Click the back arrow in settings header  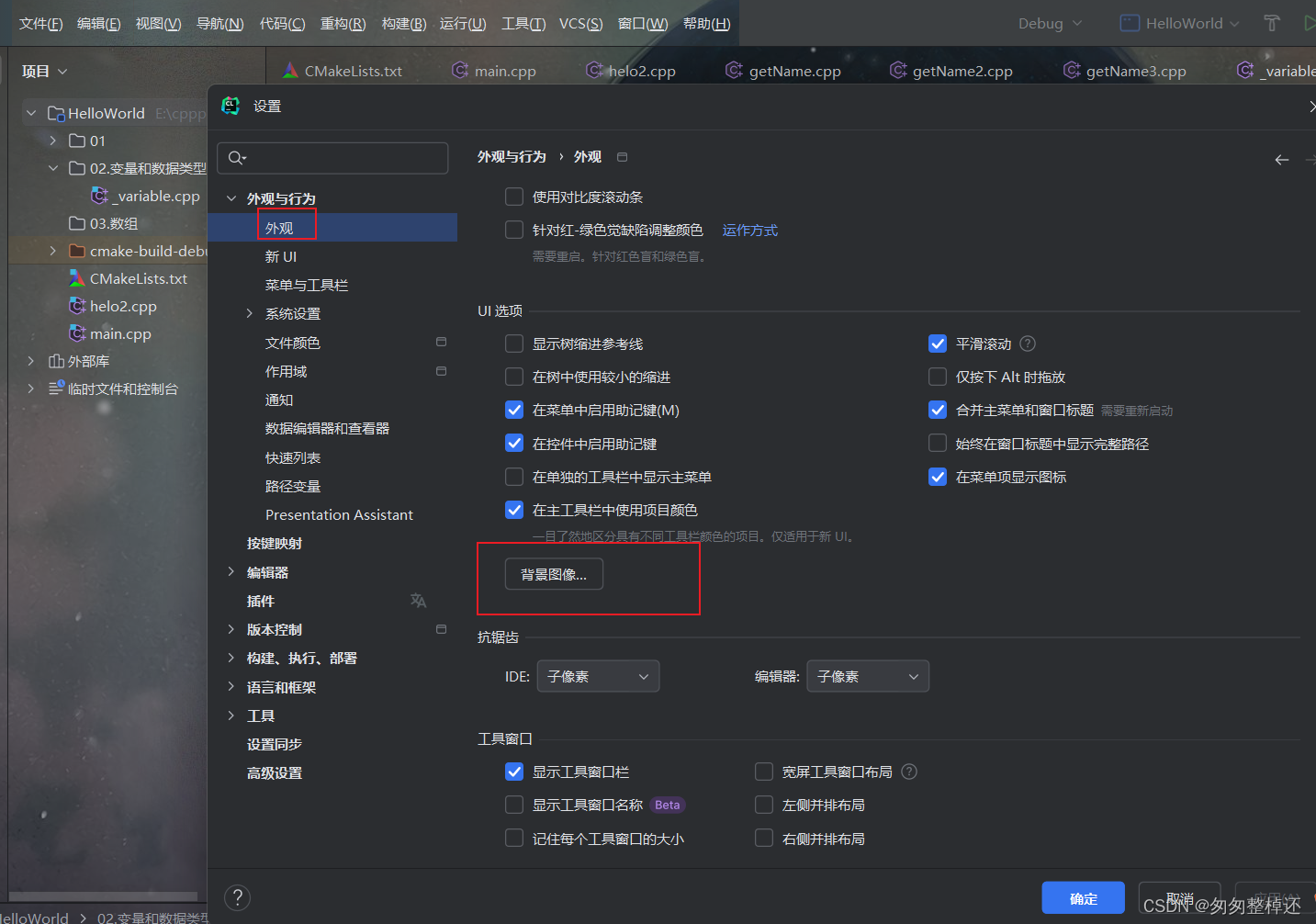pos(1282,160)
